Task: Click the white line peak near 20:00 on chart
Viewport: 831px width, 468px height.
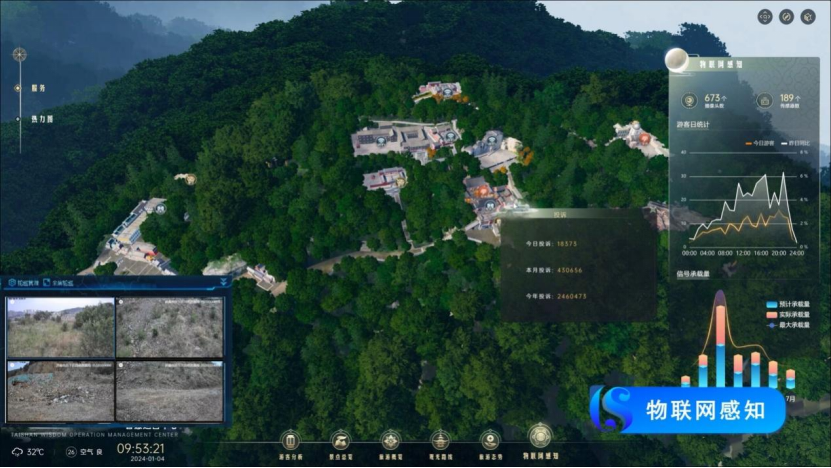Action: click(783, 174)
